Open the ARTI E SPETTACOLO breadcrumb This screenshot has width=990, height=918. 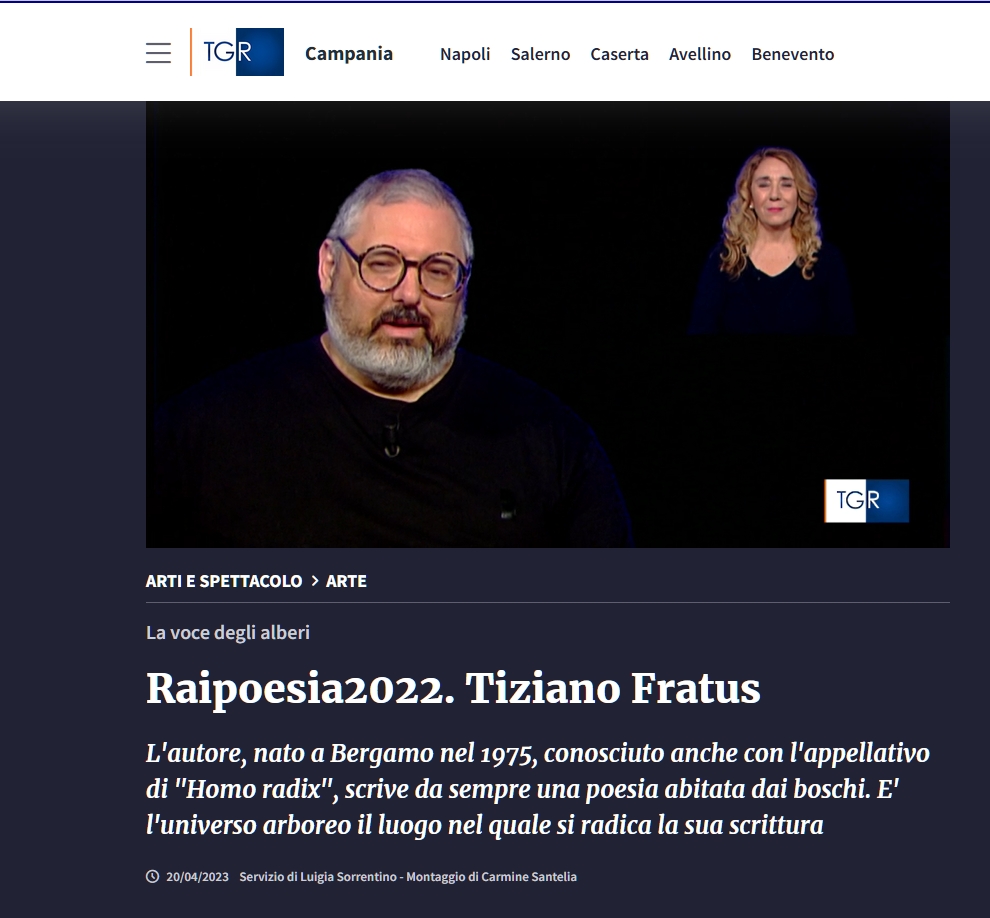(x=224, y=581)
